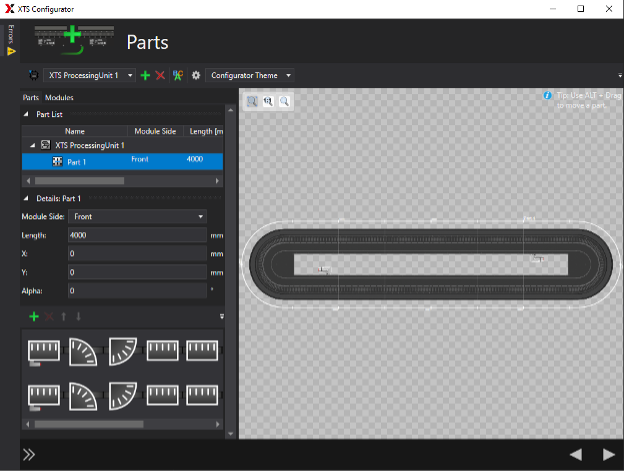Click the XTS Configurator red X logo
Image resolution: width=624 pixels, height=472 pixels.
pos(10,8)
